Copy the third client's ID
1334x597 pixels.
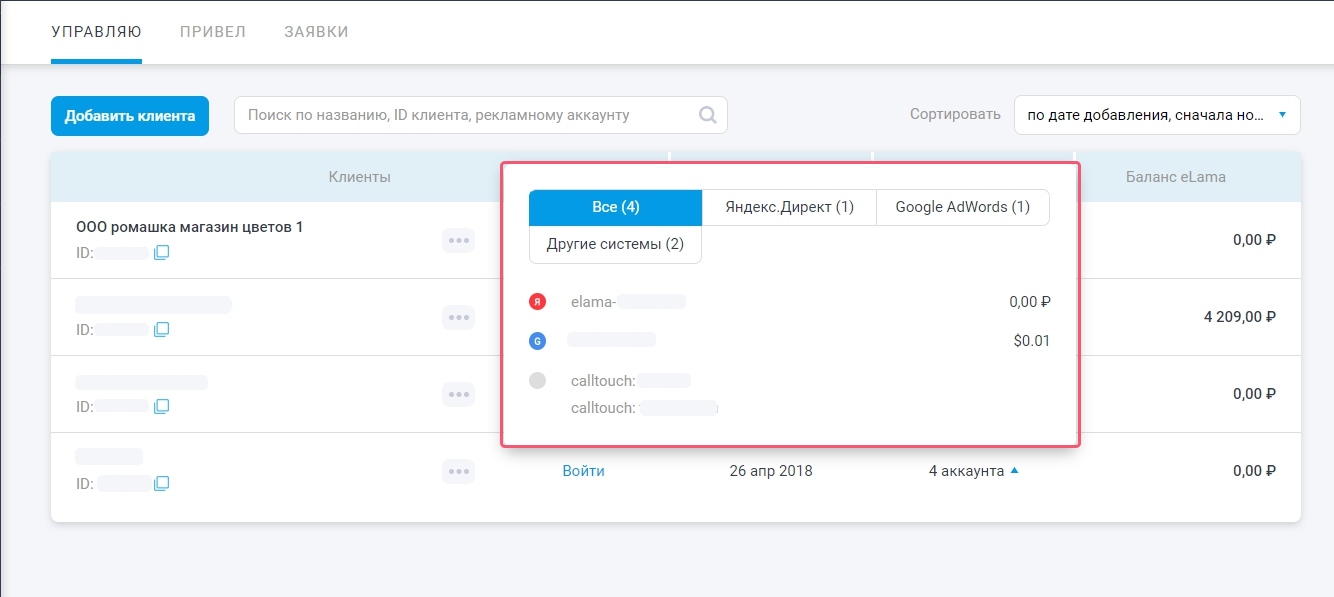(x=161, y=407)
